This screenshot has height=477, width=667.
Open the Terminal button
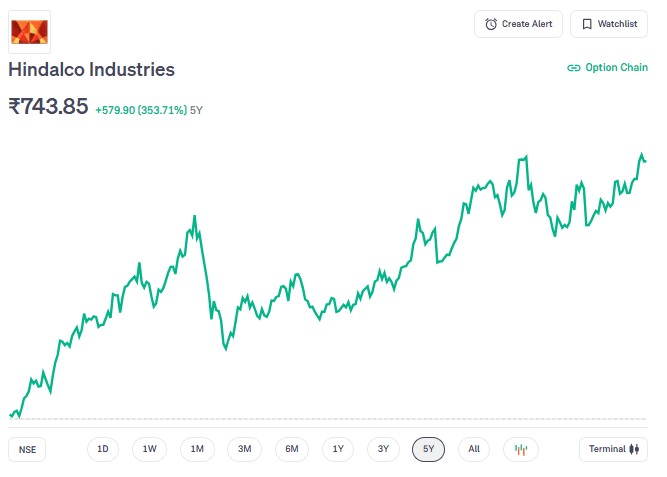point(613,449)
